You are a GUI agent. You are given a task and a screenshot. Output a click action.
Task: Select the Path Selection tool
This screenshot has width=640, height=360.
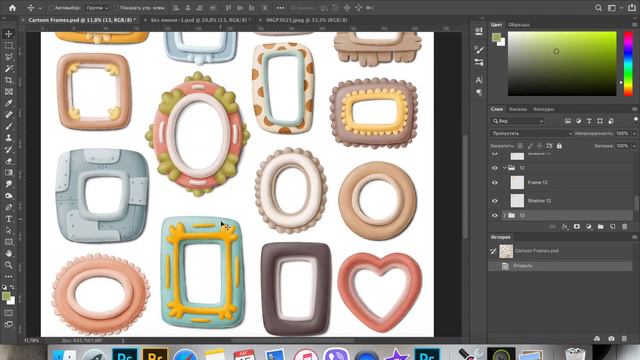[x=9, y=230]
